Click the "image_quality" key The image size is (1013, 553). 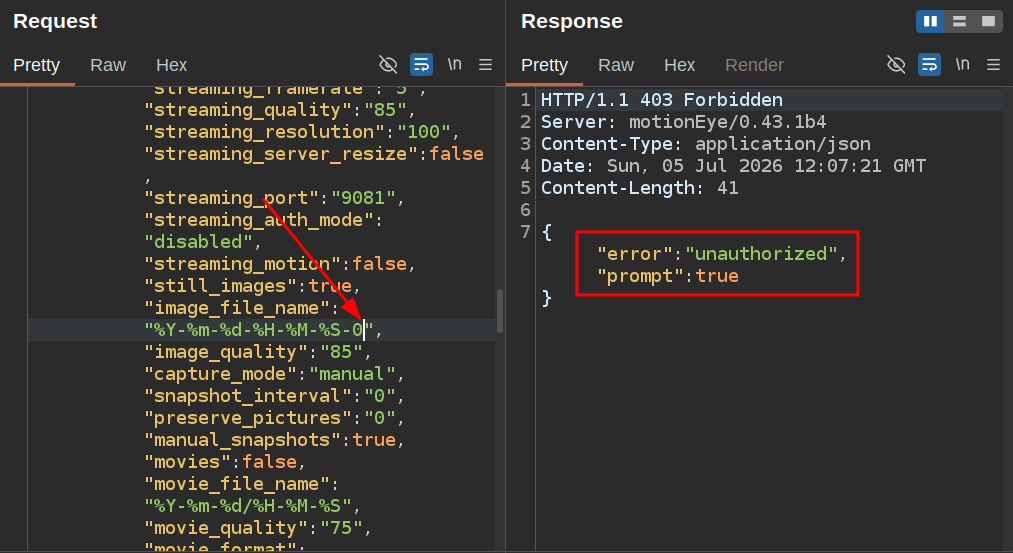click(x=226, y=351)
